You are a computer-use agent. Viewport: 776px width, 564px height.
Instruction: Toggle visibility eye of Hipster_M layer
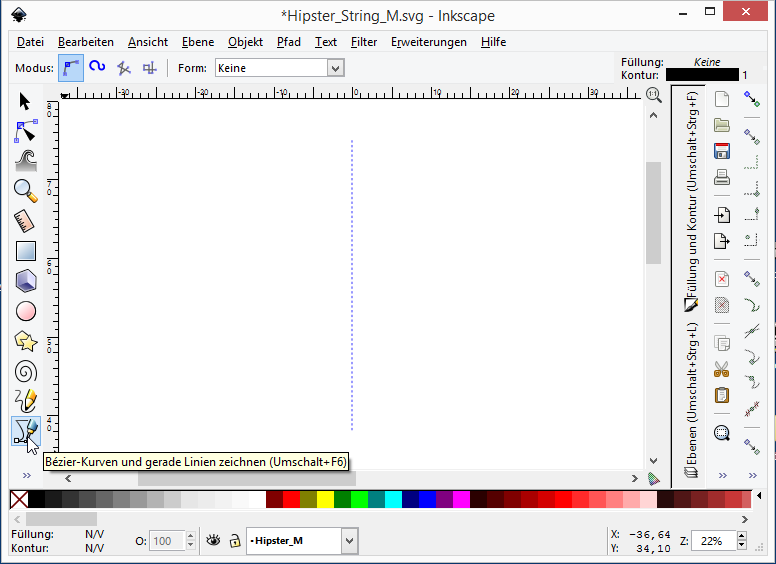point(213,541)
